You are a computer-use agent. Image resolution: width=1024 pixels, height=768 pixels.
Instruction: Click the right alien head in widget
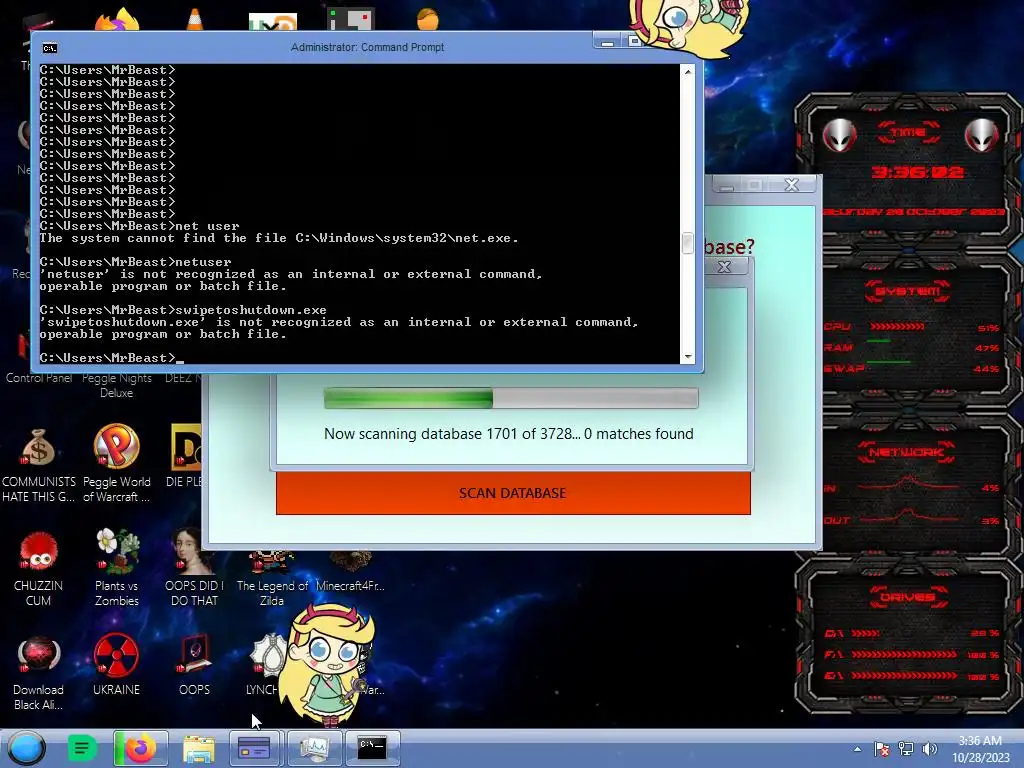[x=981, y=136]
